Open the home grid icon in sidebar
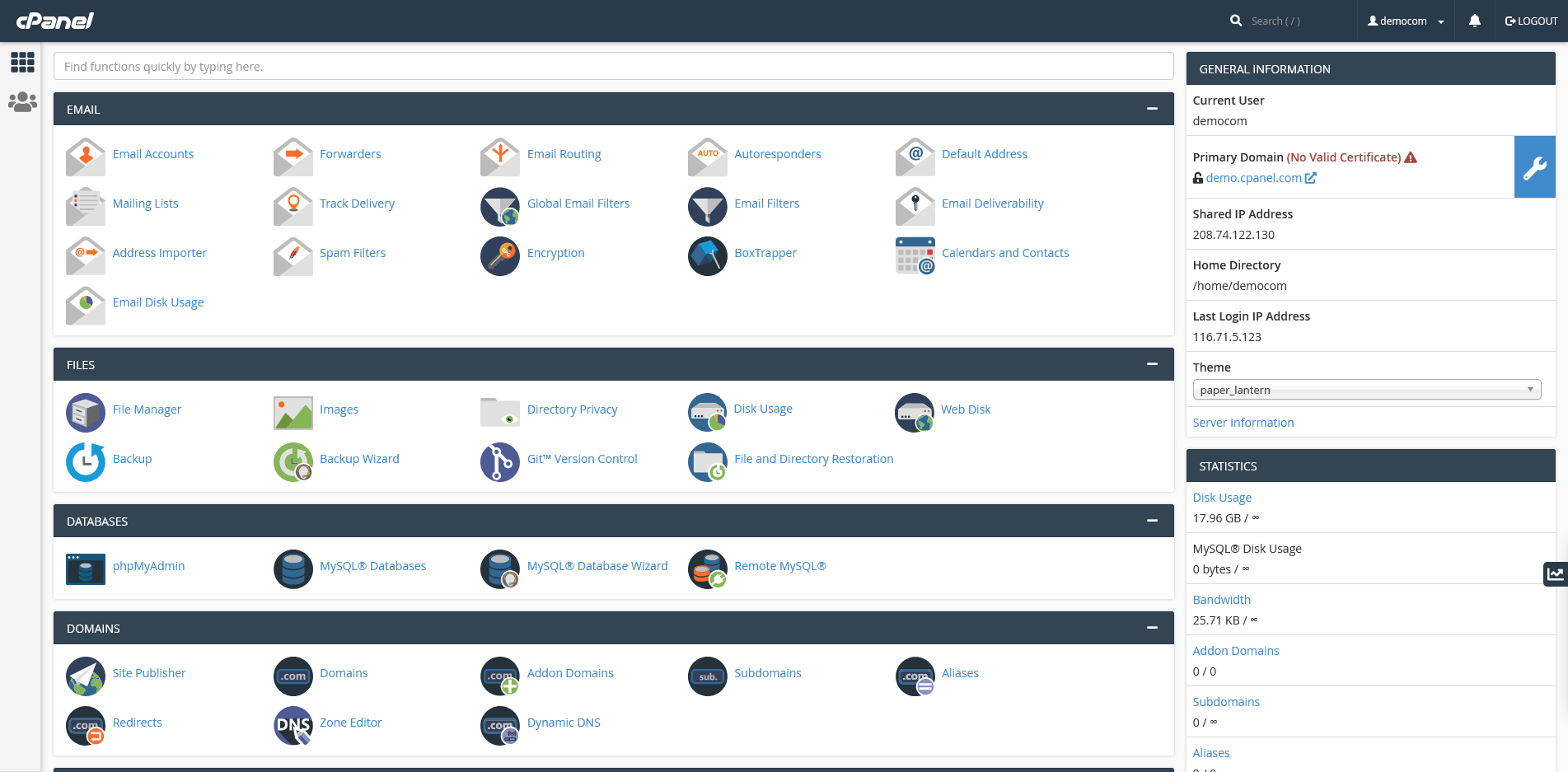The height and width of the screenshot is (772, 1568). pos(22,62)
